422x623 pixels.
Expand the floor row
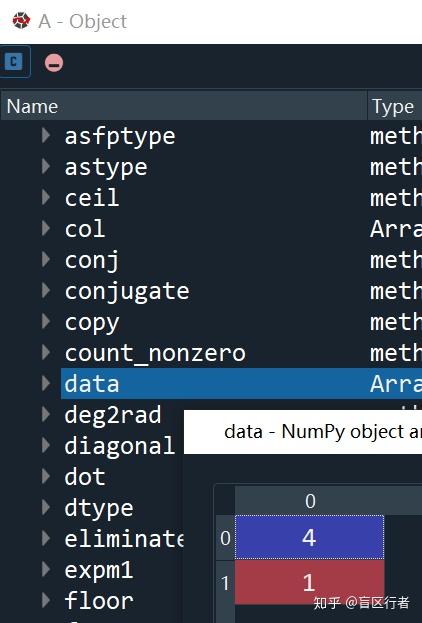click(x=46, y=600)
